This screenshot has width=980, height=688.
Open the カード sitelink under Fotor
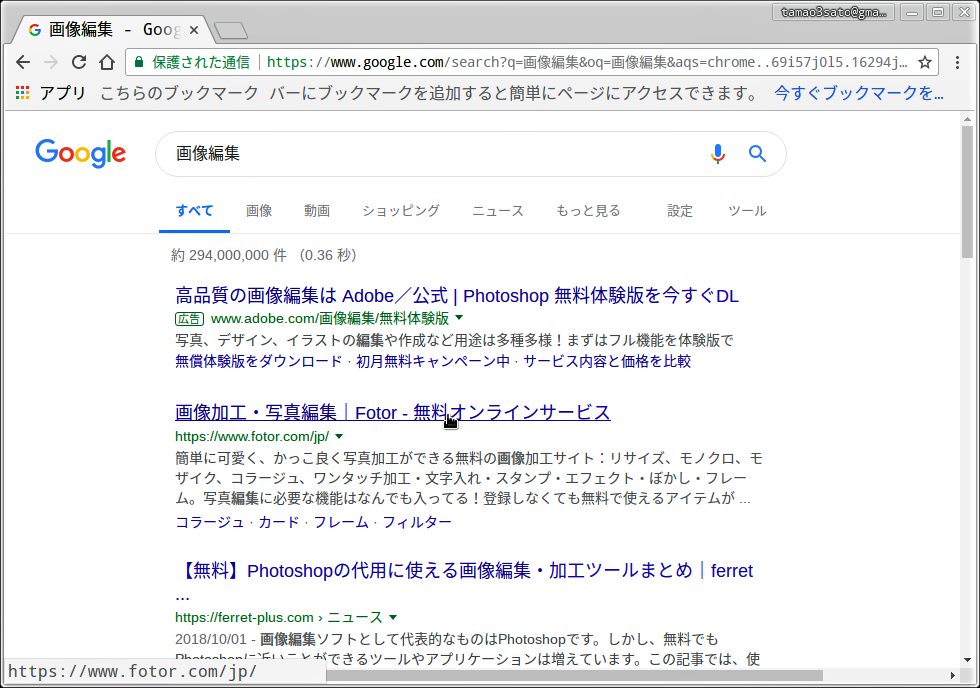[279, 522]
